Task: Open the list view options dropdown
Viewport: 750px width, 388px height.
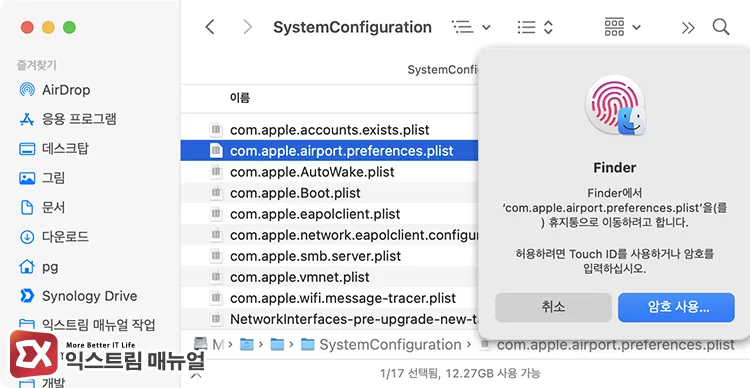Action: click(471, 27)
